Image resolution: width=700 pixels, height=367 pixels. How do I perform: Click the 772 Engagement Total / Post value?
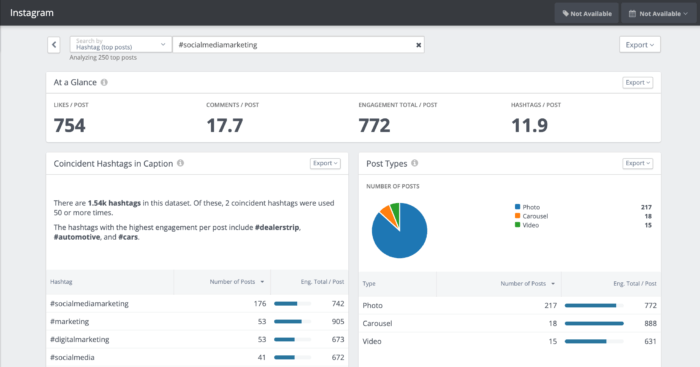374,125
